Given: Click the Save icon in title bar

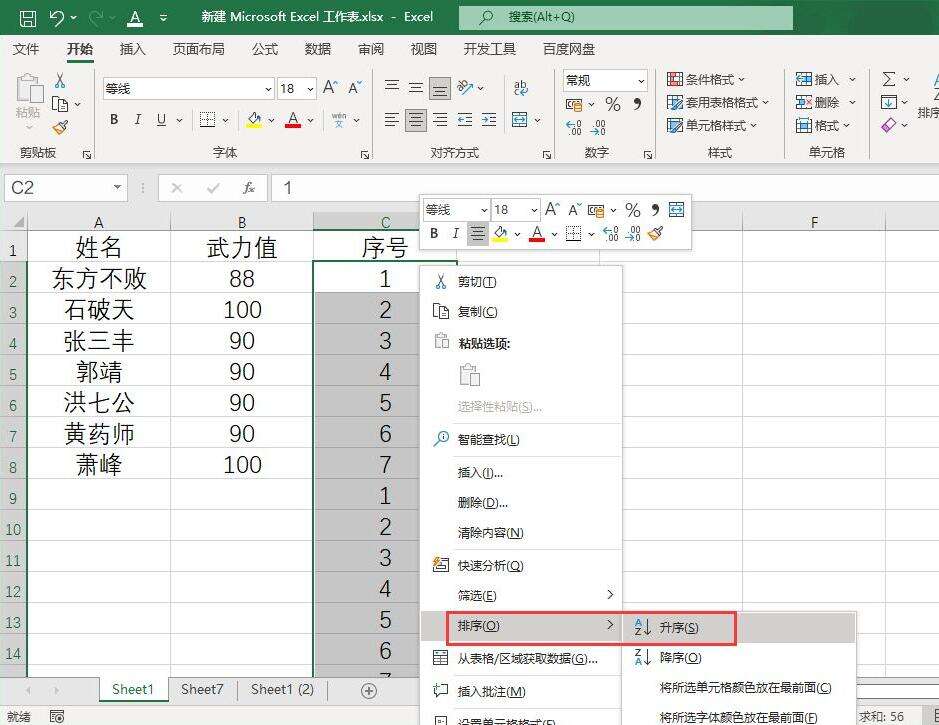Looking at the screenshot, I should (28, 17).
